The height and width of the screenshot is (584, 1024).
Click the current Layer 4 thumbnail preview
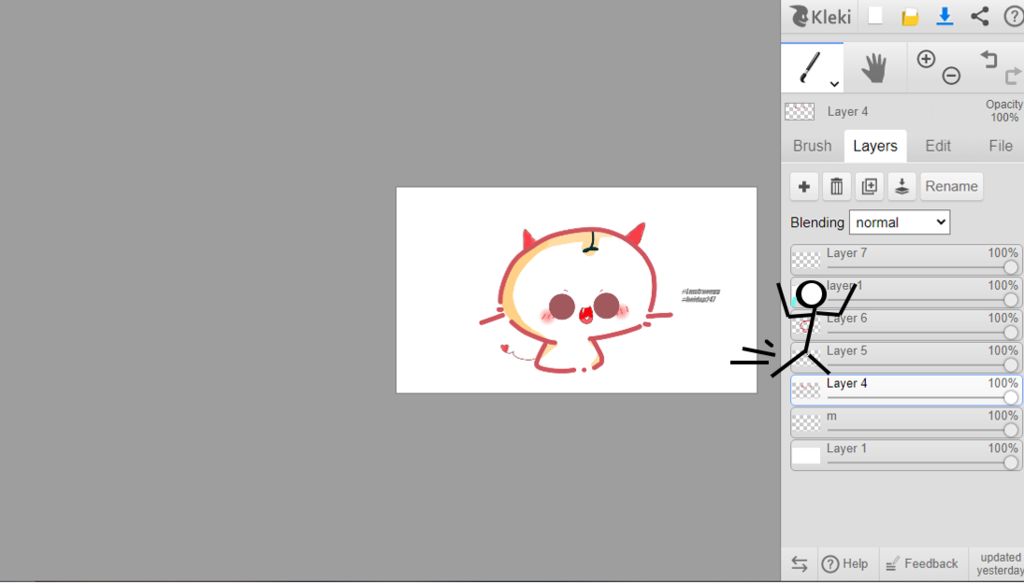pos(799,112)
